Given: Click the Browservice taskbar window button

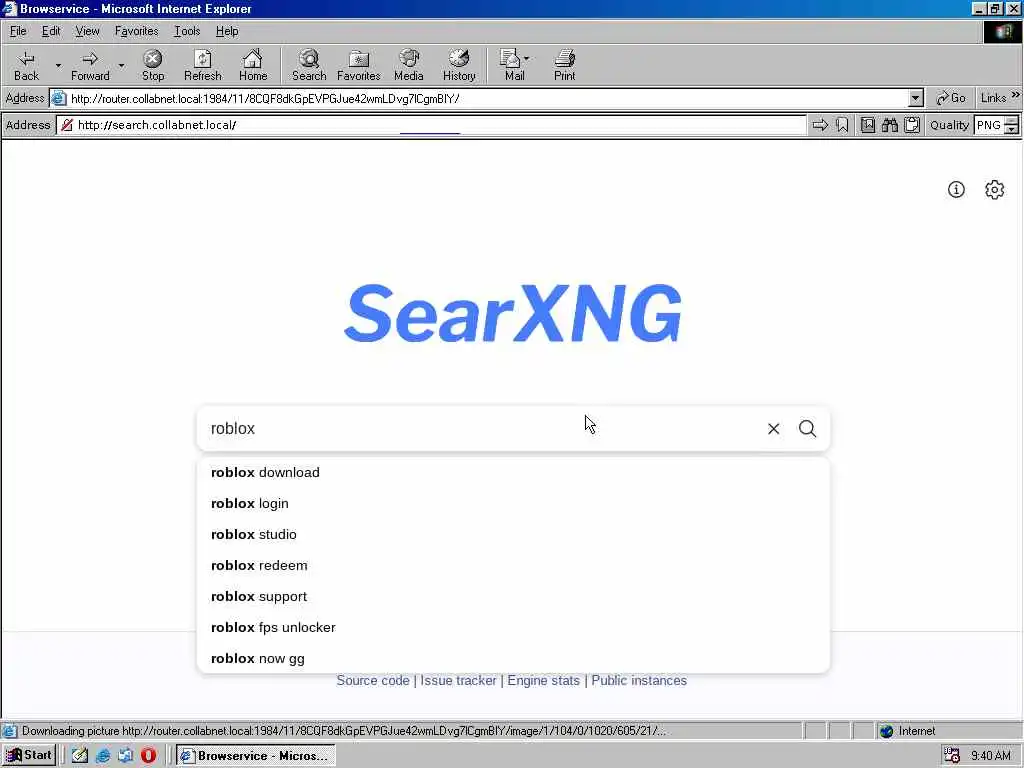Looking at the screenshot, I should click(x=255, y=756).
